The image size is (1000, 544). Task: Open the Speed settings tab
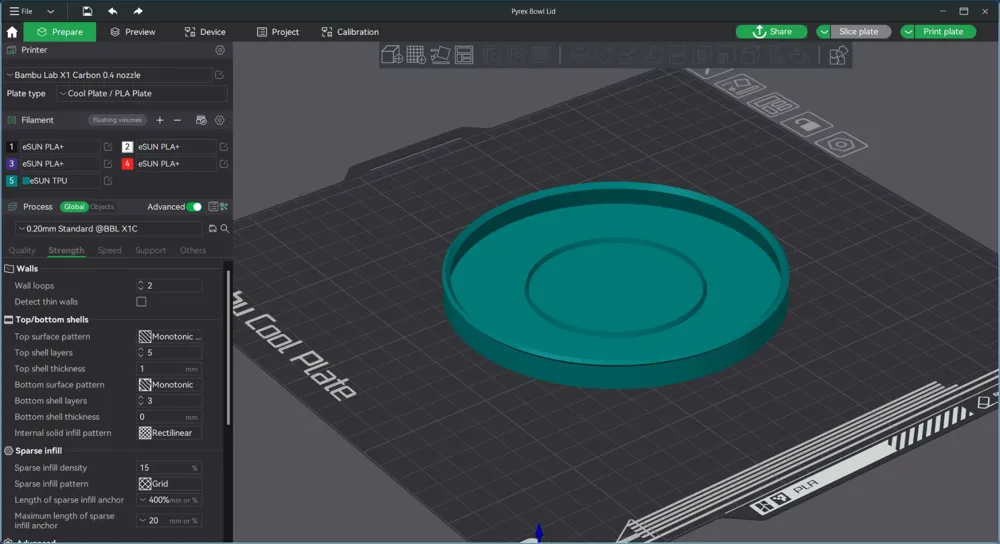pos(110,251)
